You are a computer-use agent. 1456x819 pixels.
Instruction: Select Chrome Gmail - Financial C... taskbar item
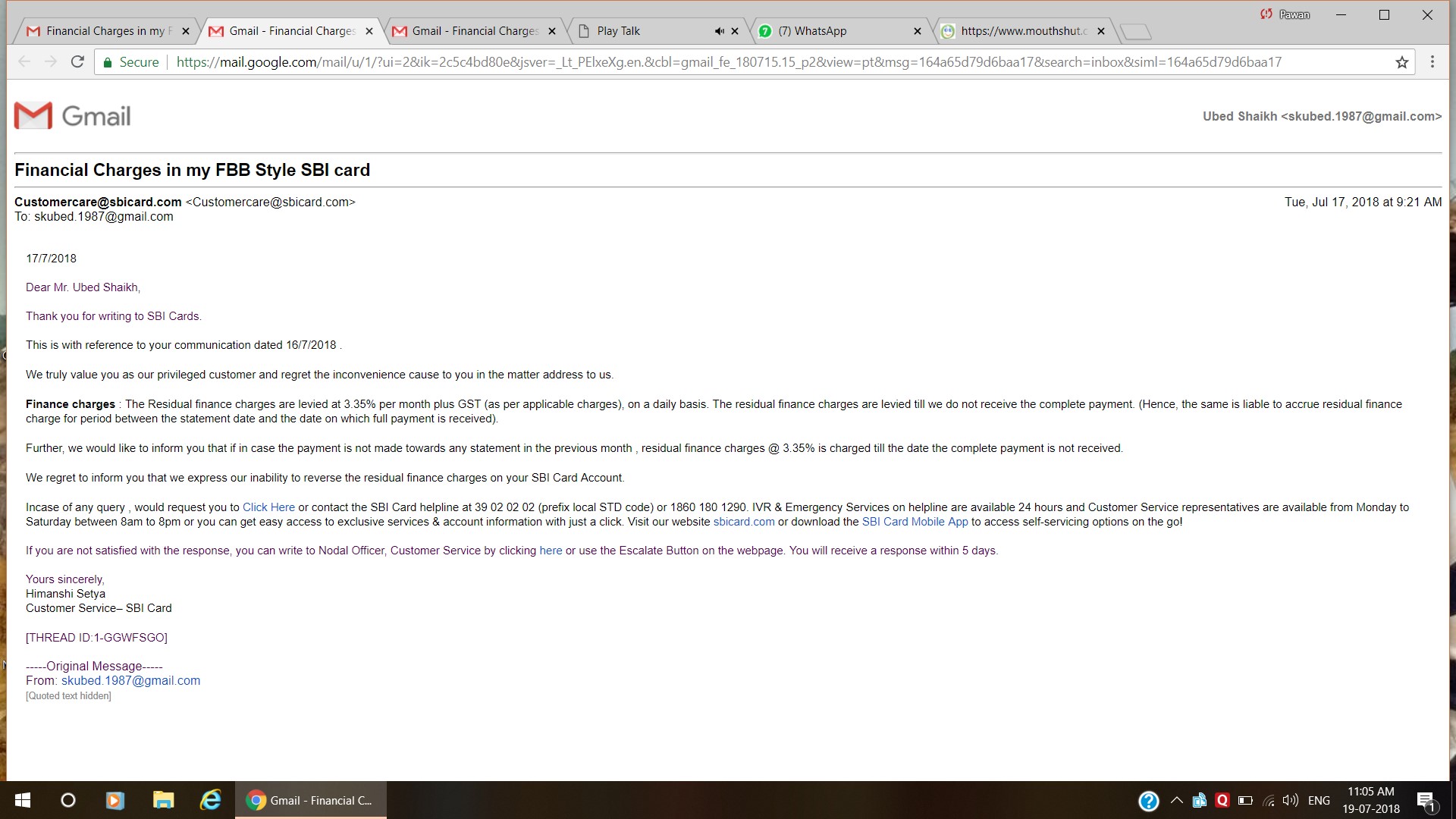tap(311, 800)
